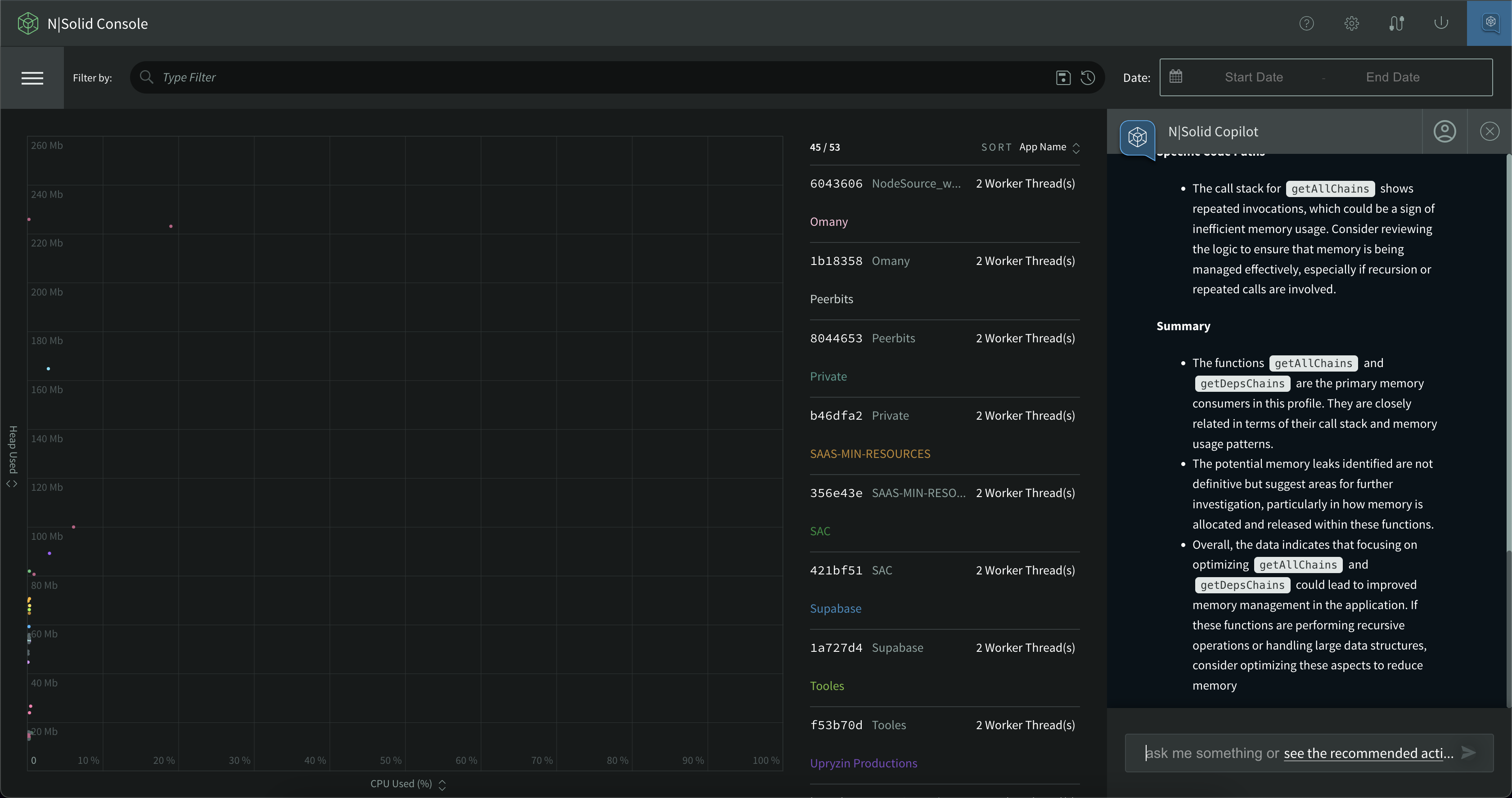Toggle the Copilot icon in top-right corner
The width and height of the screenshot is (1512, 798).
point(1489,23)
